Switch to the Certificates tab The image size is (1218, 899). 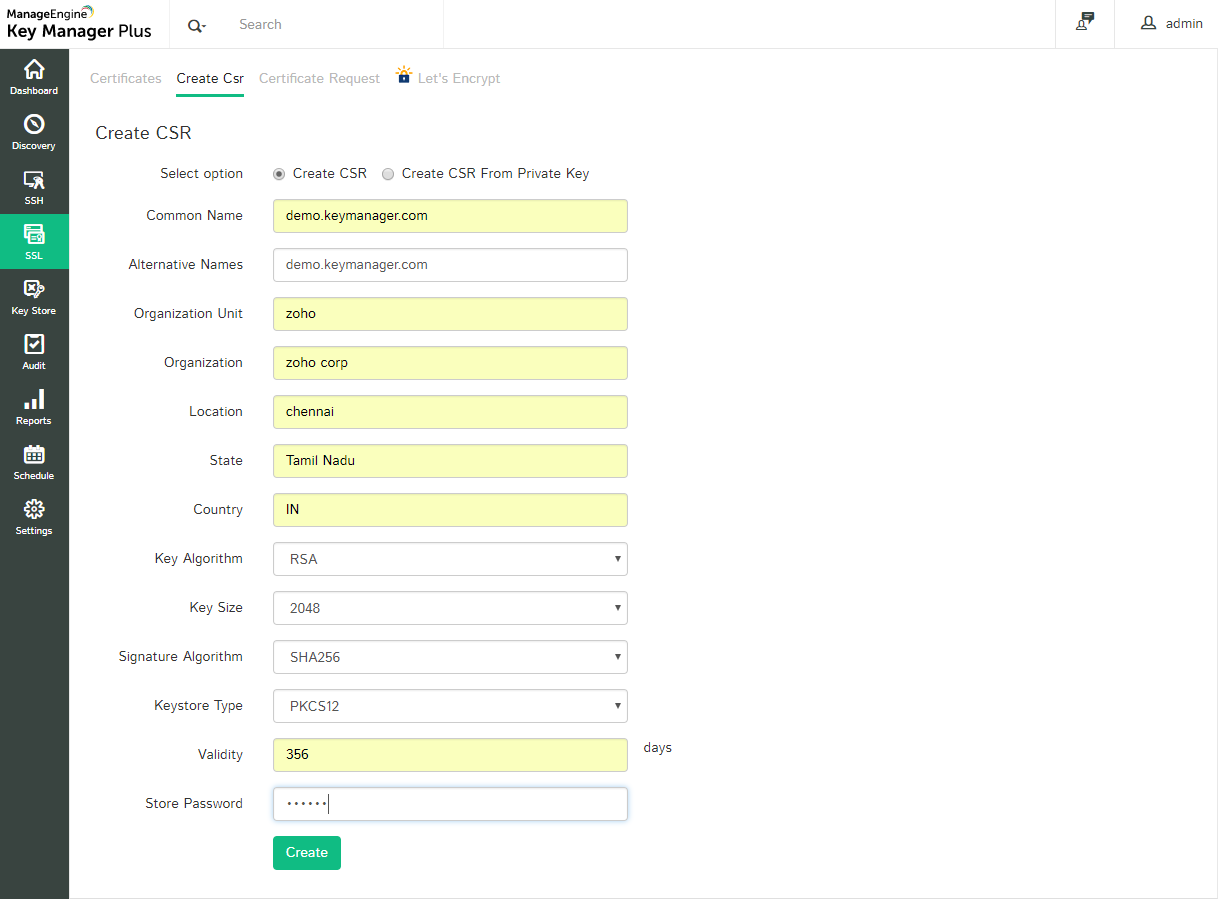[x=126, y=79]
